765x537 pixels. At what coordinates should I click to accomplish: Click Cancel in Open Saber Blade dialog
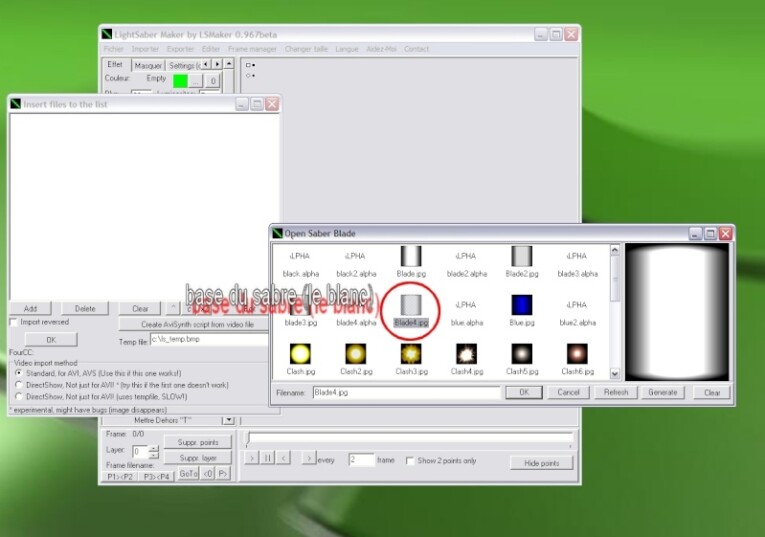[568, 392]
